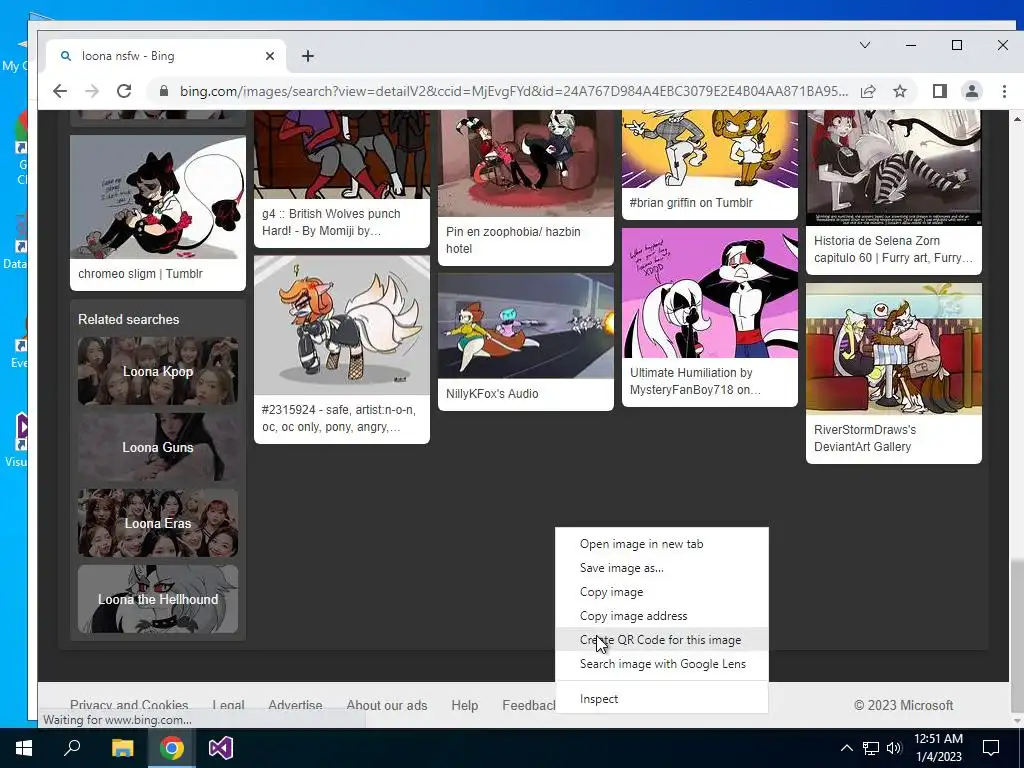Open 'Help' footer link
The width and height of the screenshot is (1024, 768).
point(464,705)
